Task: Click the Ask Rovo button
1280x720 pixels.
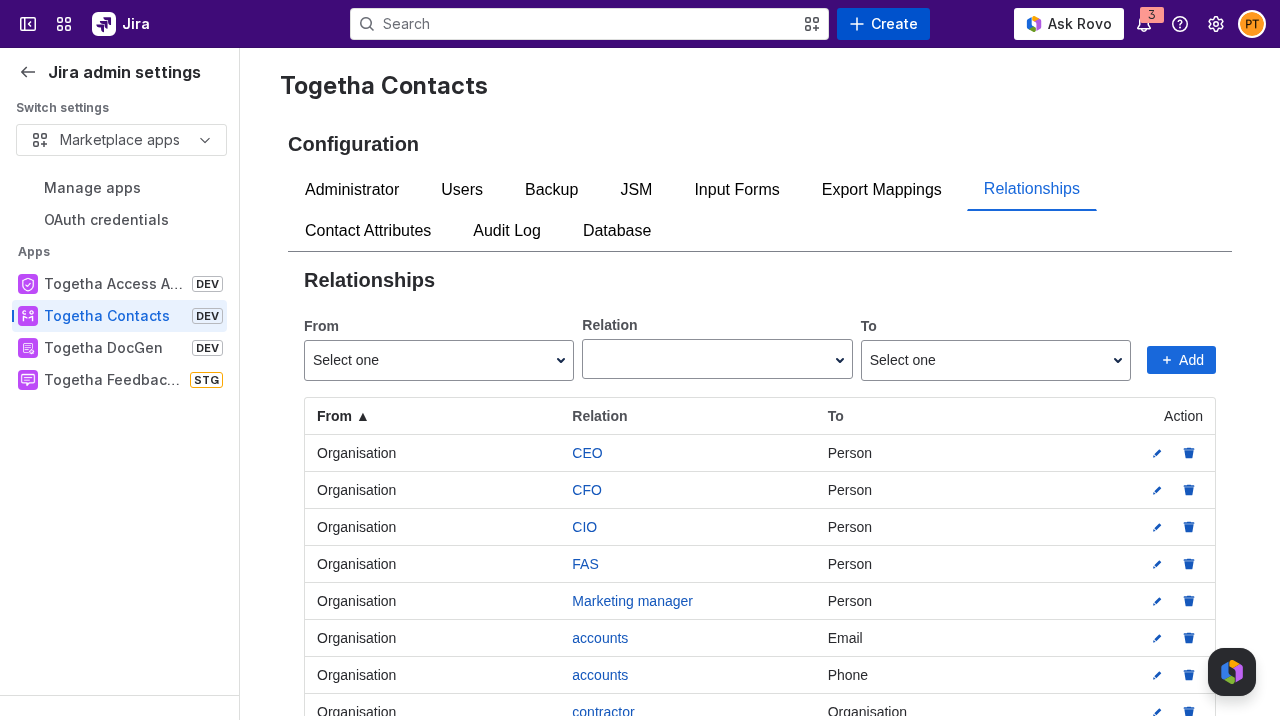Action: pyautogui.click(x=1069, y=24)
